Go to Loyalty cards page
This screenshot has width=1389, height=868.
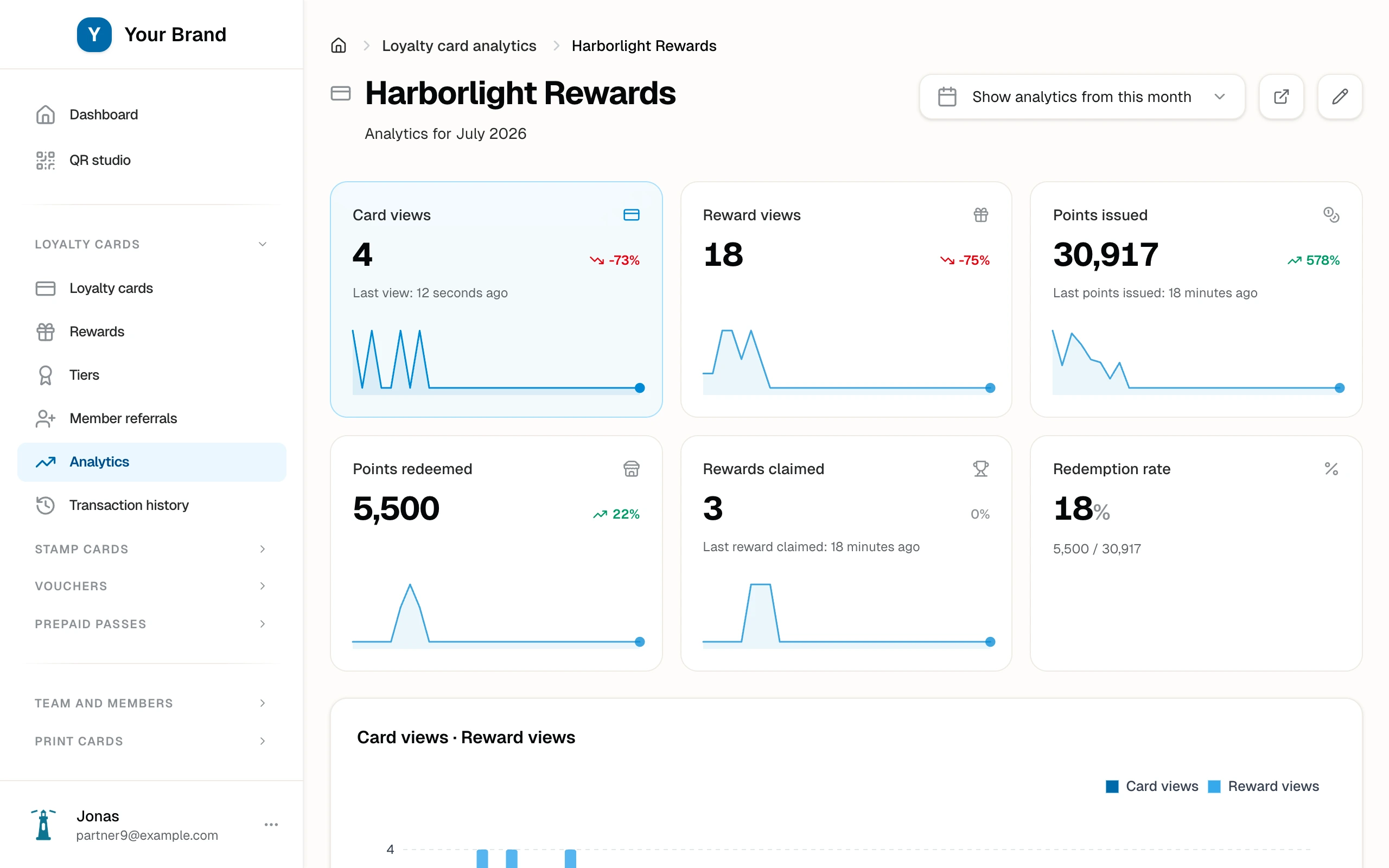(151, 288)
